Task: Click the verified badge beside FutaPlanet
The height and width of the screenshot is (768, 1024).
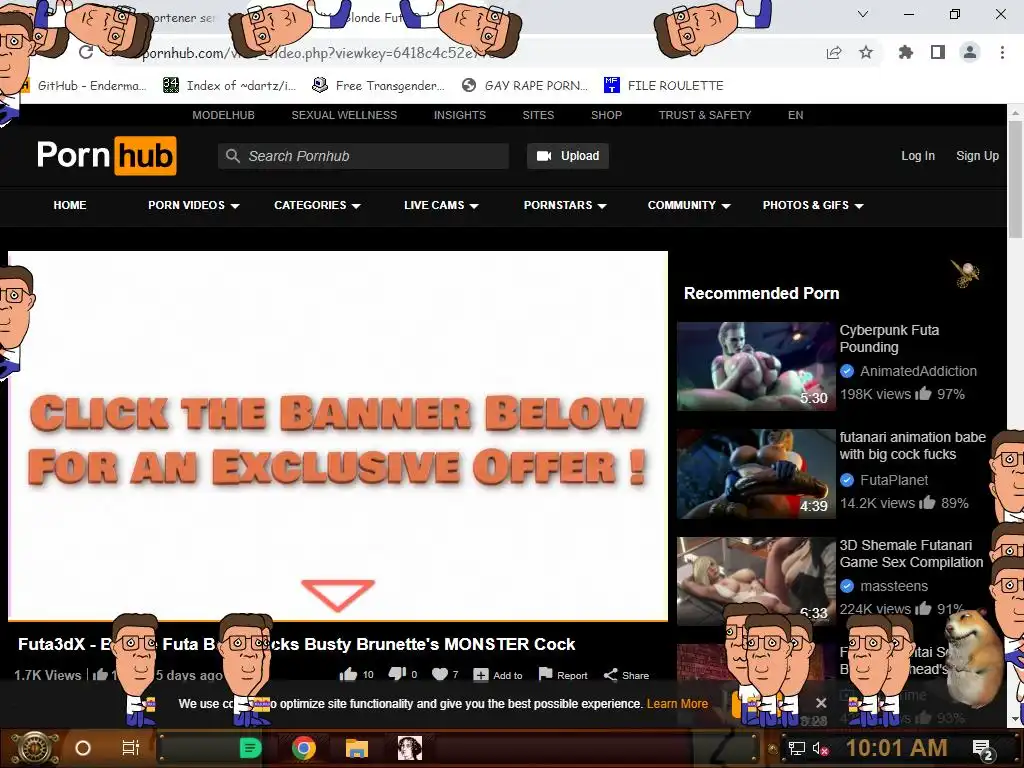Action: 847,480
